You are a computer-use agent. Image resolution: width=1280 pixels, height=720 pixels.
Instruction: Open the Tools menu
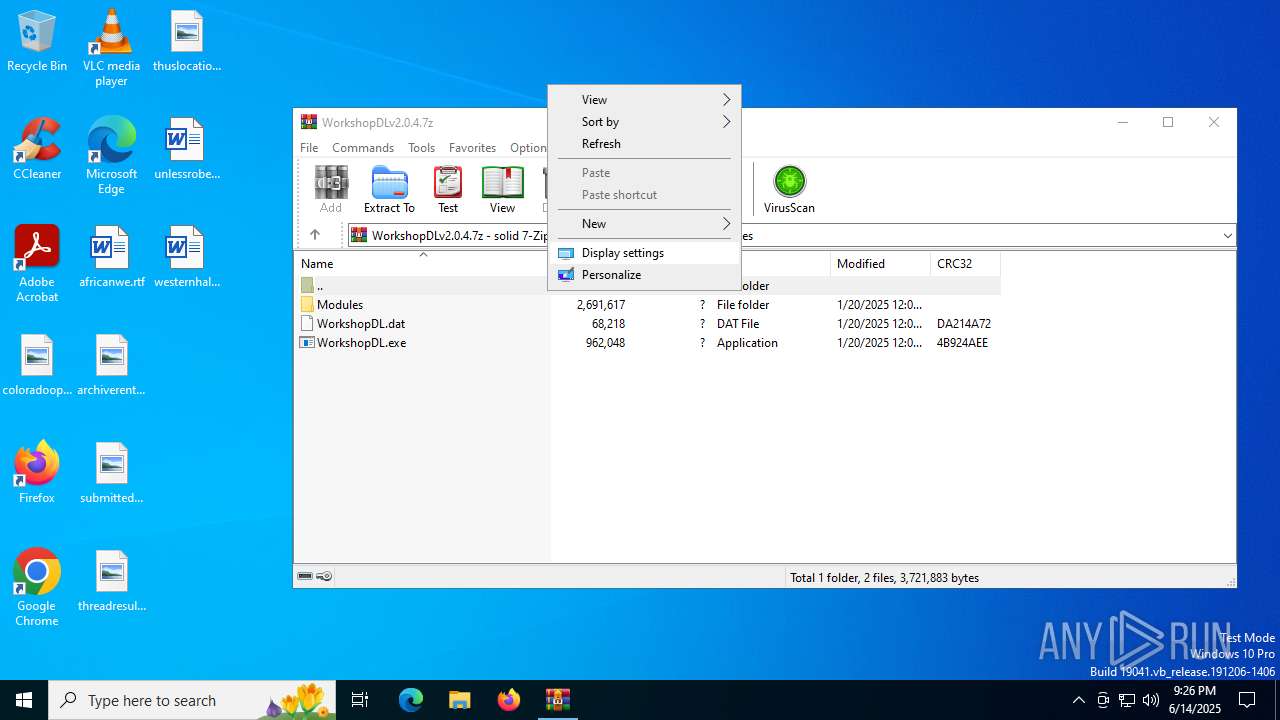click(x=421, y=147)
